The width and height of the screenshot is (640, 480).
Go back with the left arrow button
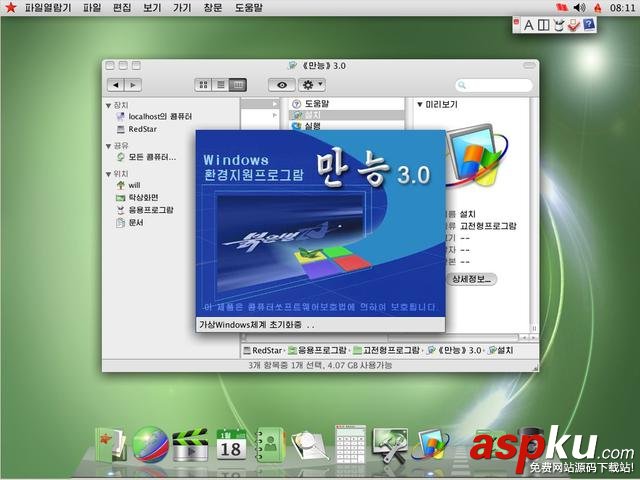(116, 85)
